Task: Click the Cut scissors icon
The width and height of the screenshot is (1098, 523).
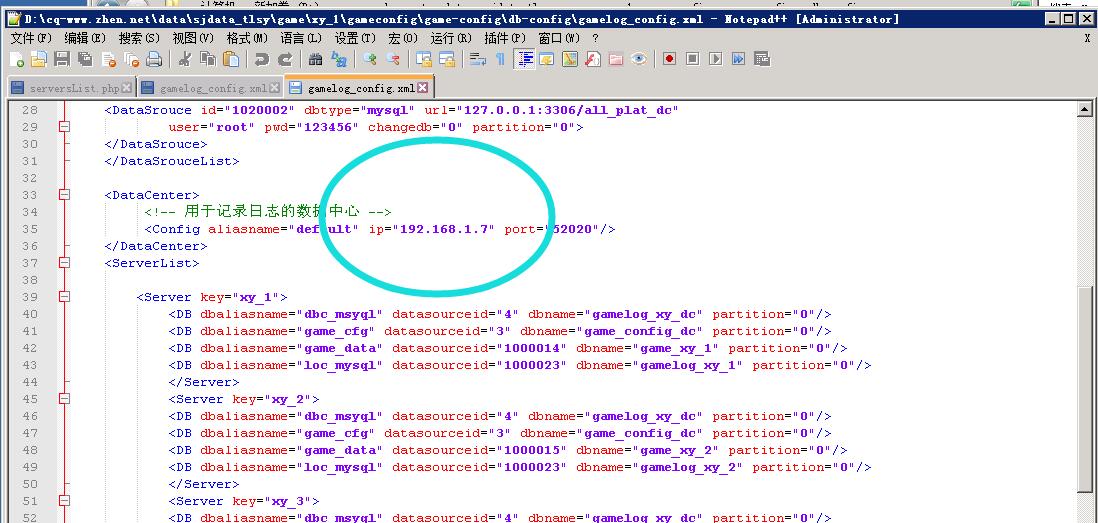Action: 184,59
